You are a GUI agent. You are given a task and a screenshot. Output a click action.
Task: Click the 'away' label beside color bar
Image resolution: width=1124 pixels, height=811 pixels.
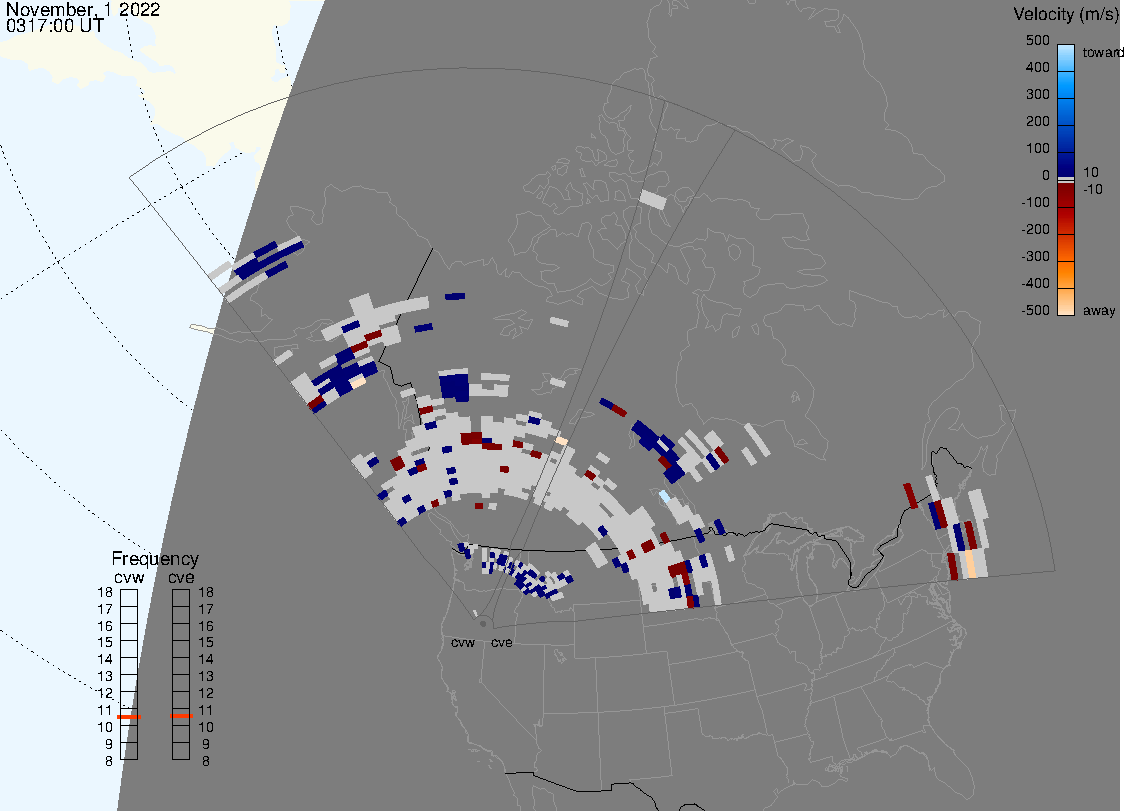click(x=1099, y=310)
